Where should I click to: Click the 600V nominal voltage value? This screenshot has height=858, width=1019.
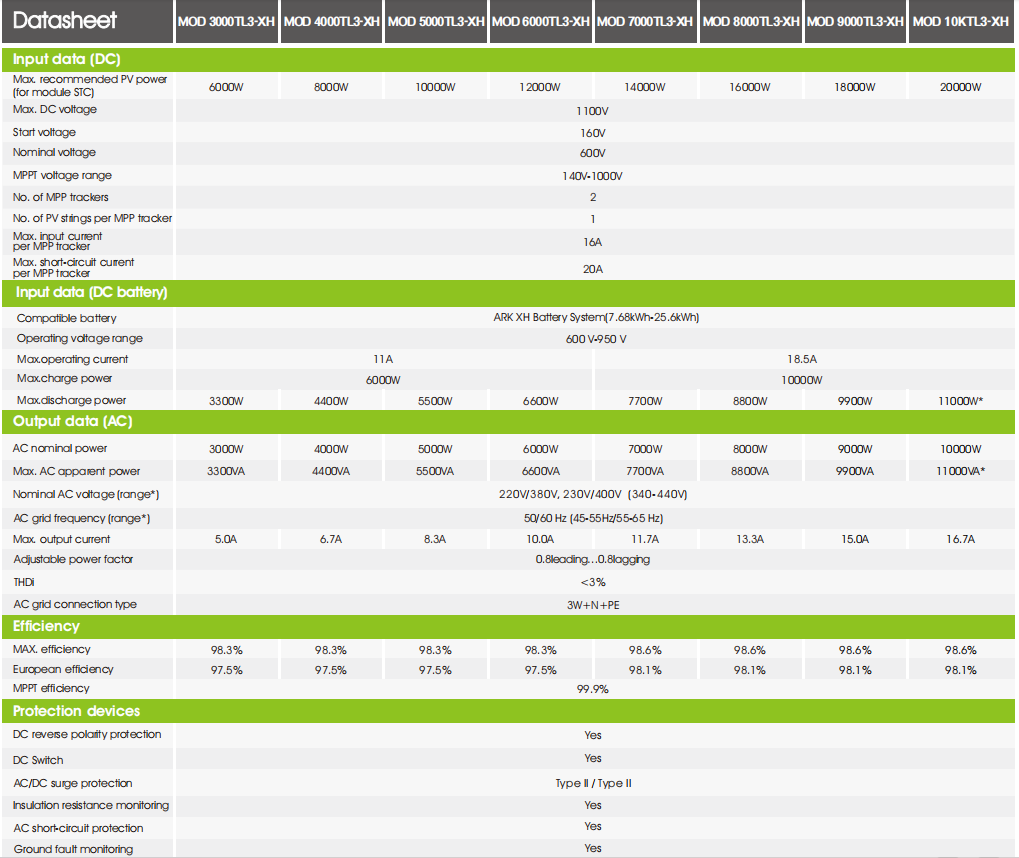[593, 153]
